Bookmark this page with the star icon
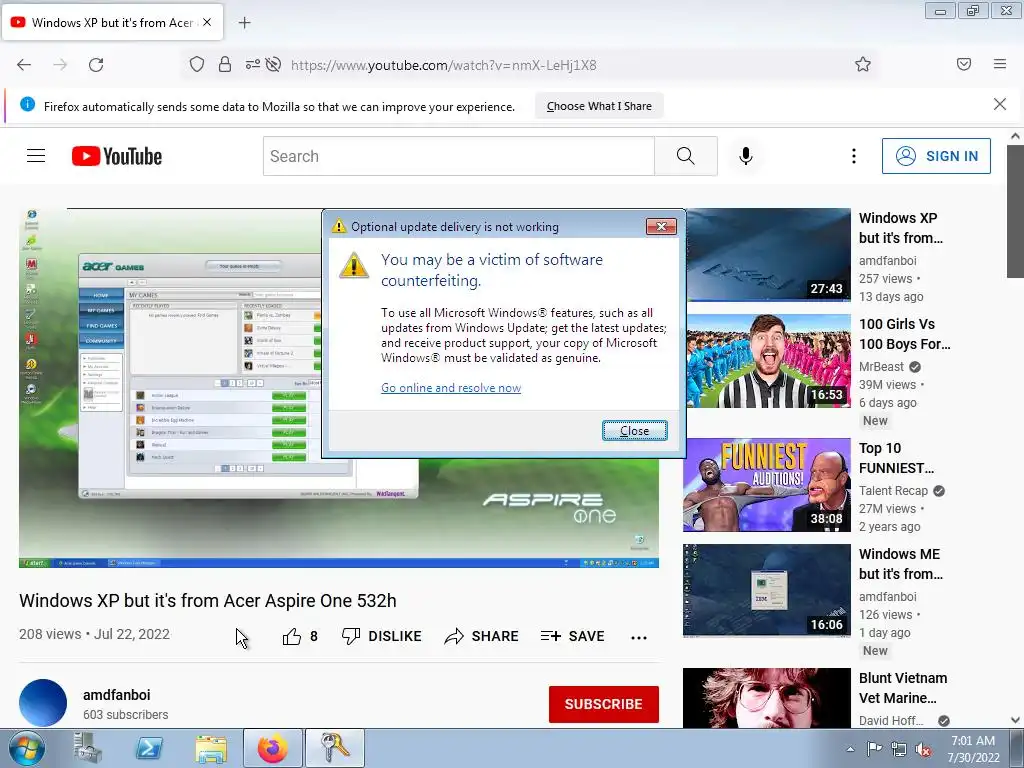This screenshot has height=768, width=1024. [x=863, y=64]
